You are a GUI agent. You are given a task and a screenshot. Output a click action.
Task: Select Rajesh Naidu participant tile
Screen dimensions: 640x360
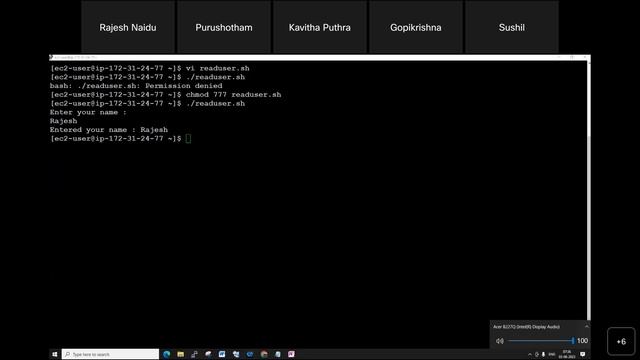[x=128, y=27]
